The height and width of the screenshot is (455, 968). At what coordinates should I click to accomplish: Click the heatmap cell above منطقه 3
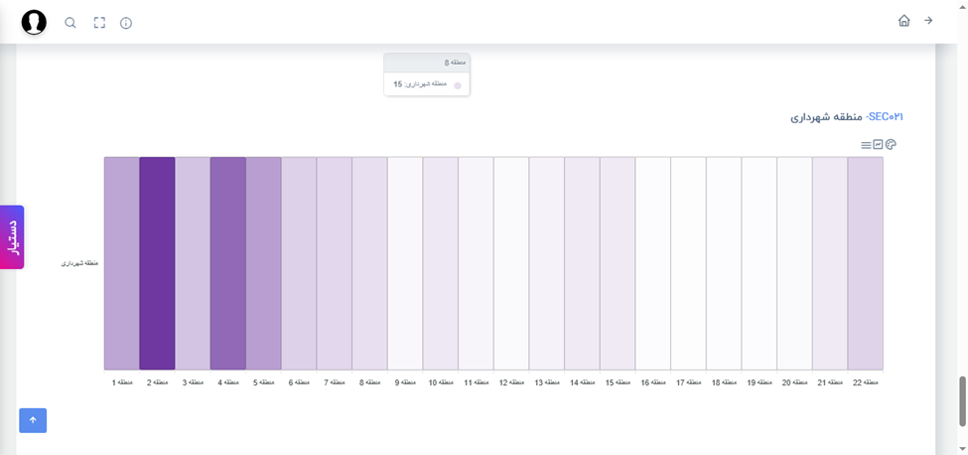[x=193, y=263]
